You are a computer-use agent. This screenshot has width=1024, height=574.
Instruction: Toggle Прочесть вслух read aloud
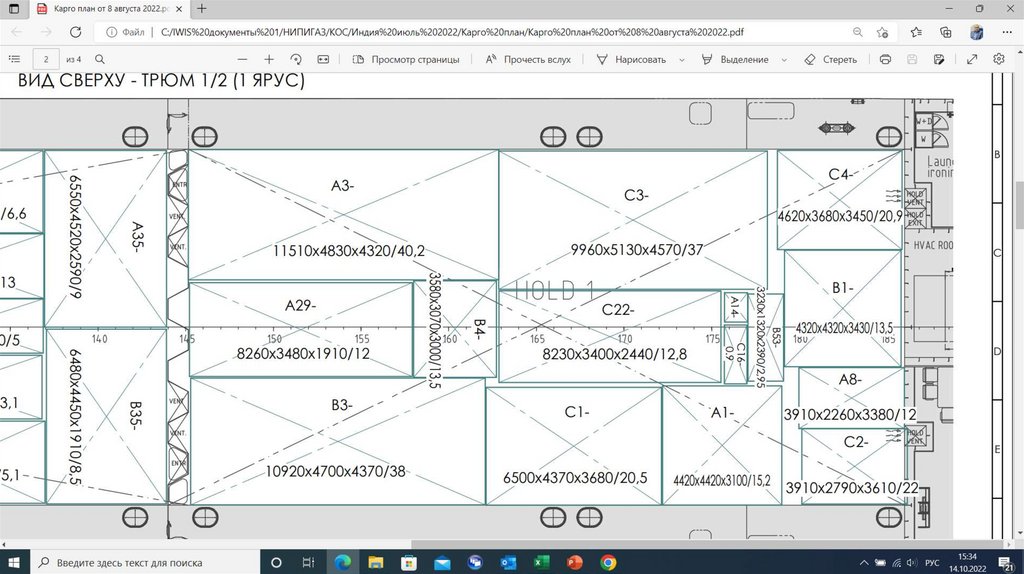click(528, 59)
